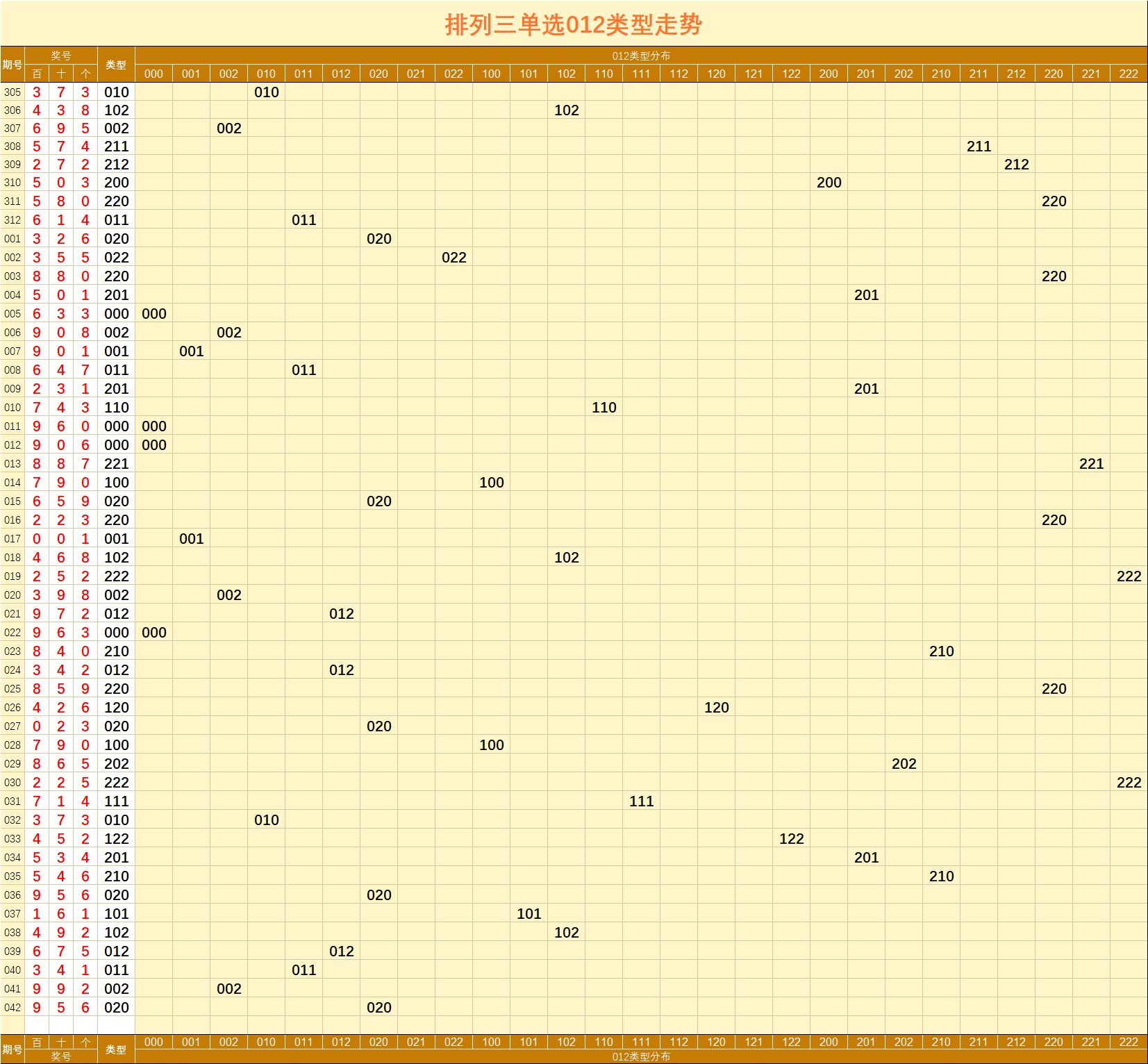The image size is (1148, 1064).
Task: Click the 200 marker in row 310
Action: pyautogui.click(x=829, y=182)
